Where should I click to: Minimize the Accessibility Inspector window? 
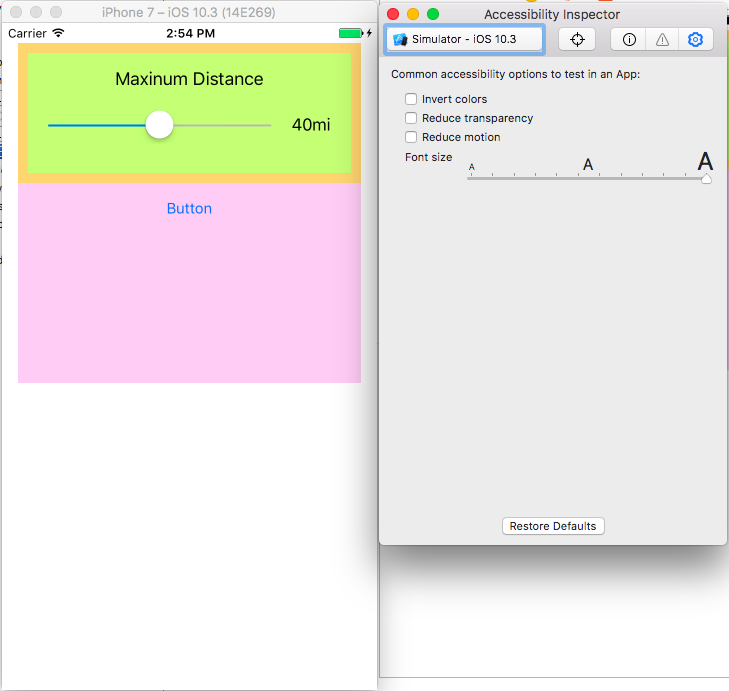point(413,14)
